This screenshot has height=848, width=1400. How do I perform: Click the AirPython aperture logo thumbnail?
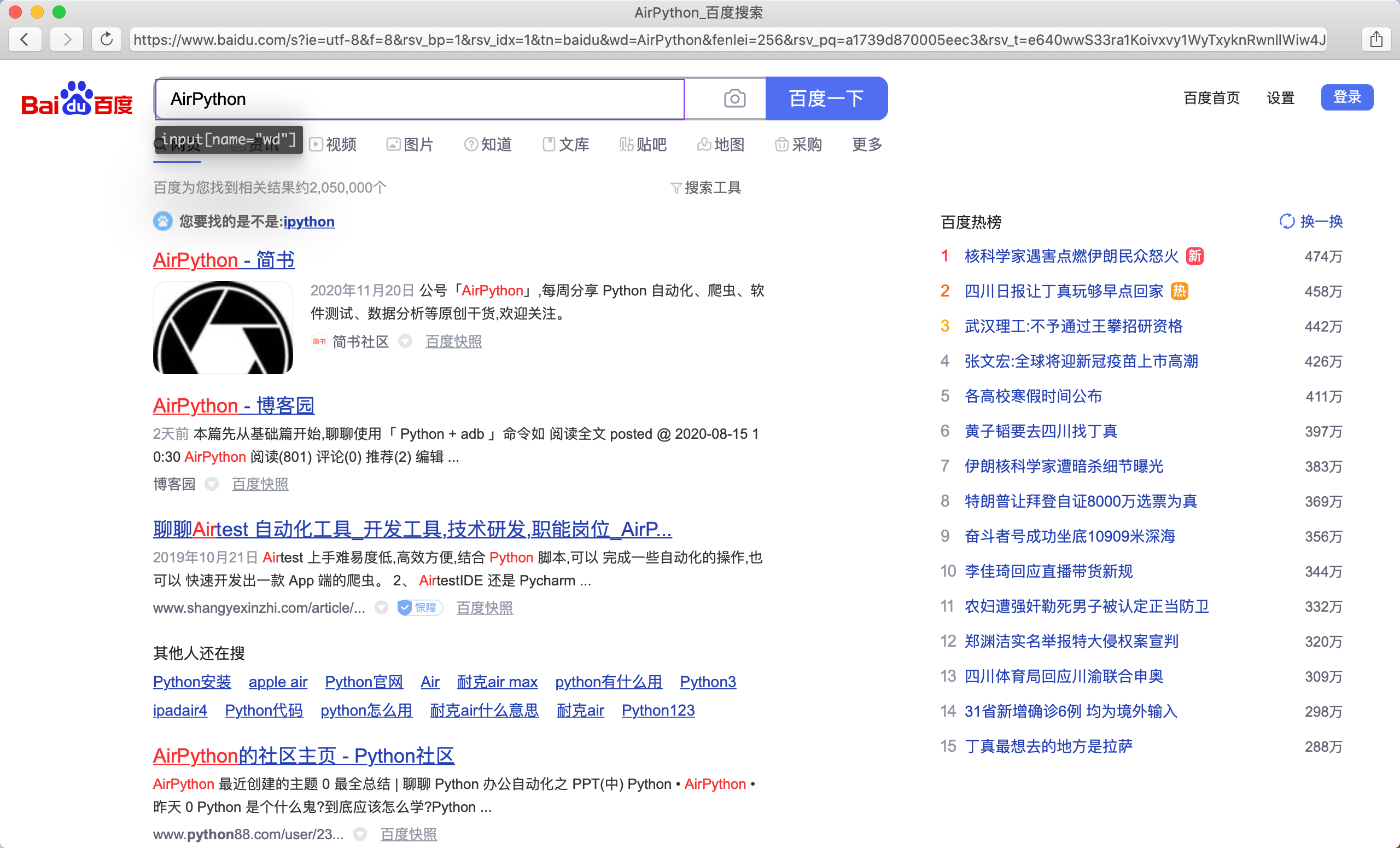[x=222, y=327]
